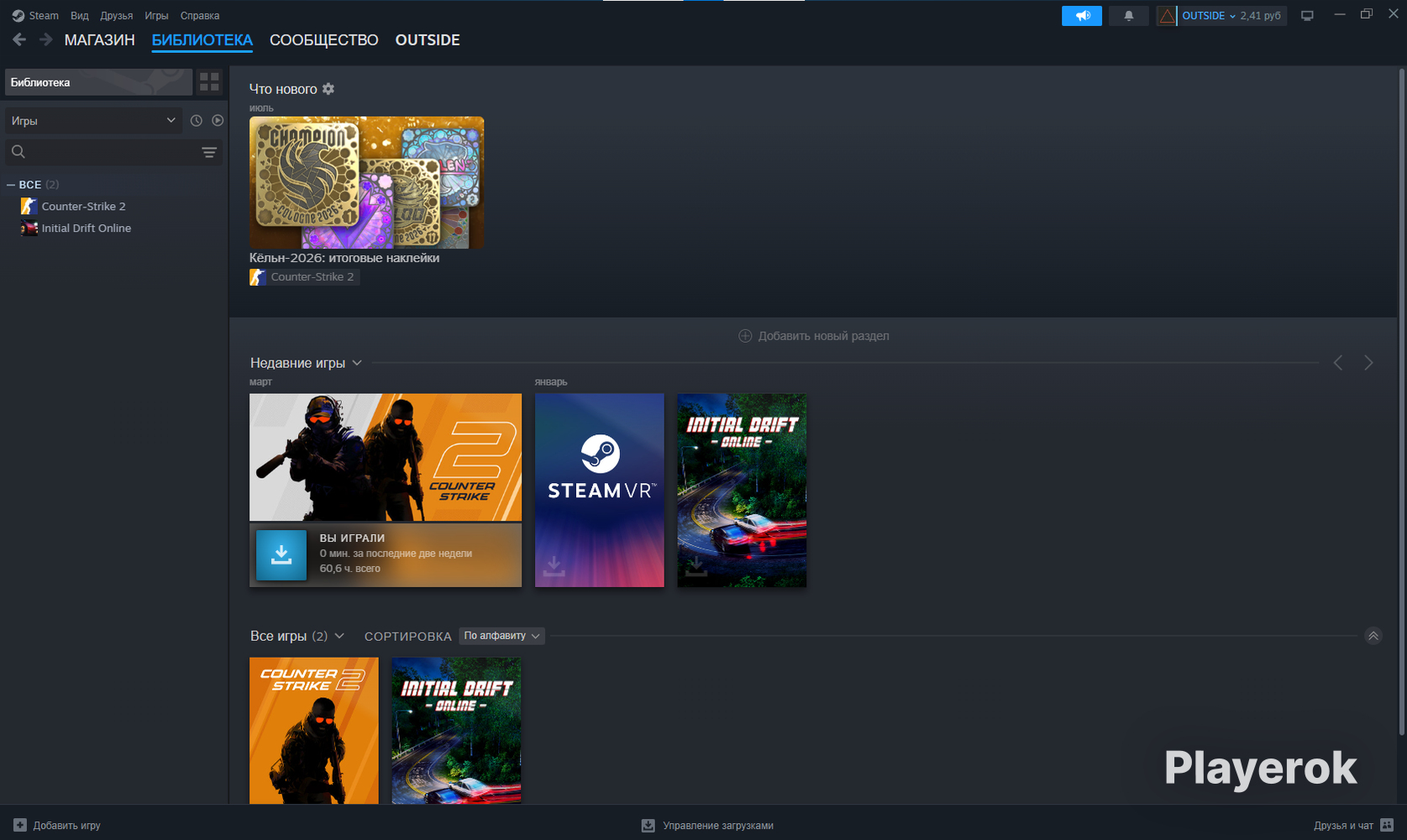Open the Игры filter dropdown
The width and height of the screenshot is (1407, 840).
[93, 121]
